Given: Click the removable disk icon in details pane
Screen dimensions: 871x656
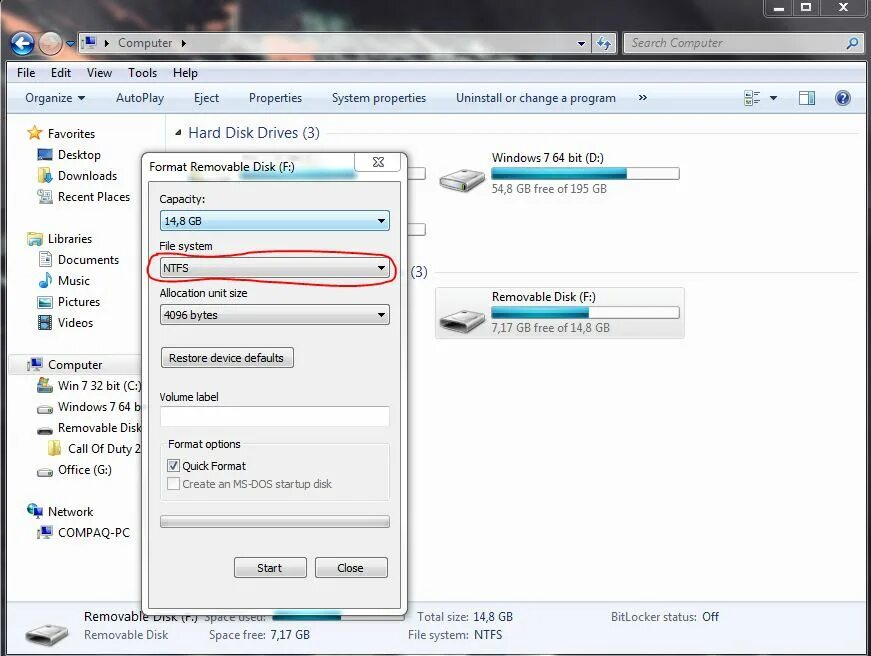Looking at the screenshot, I should tap(47, 633).
